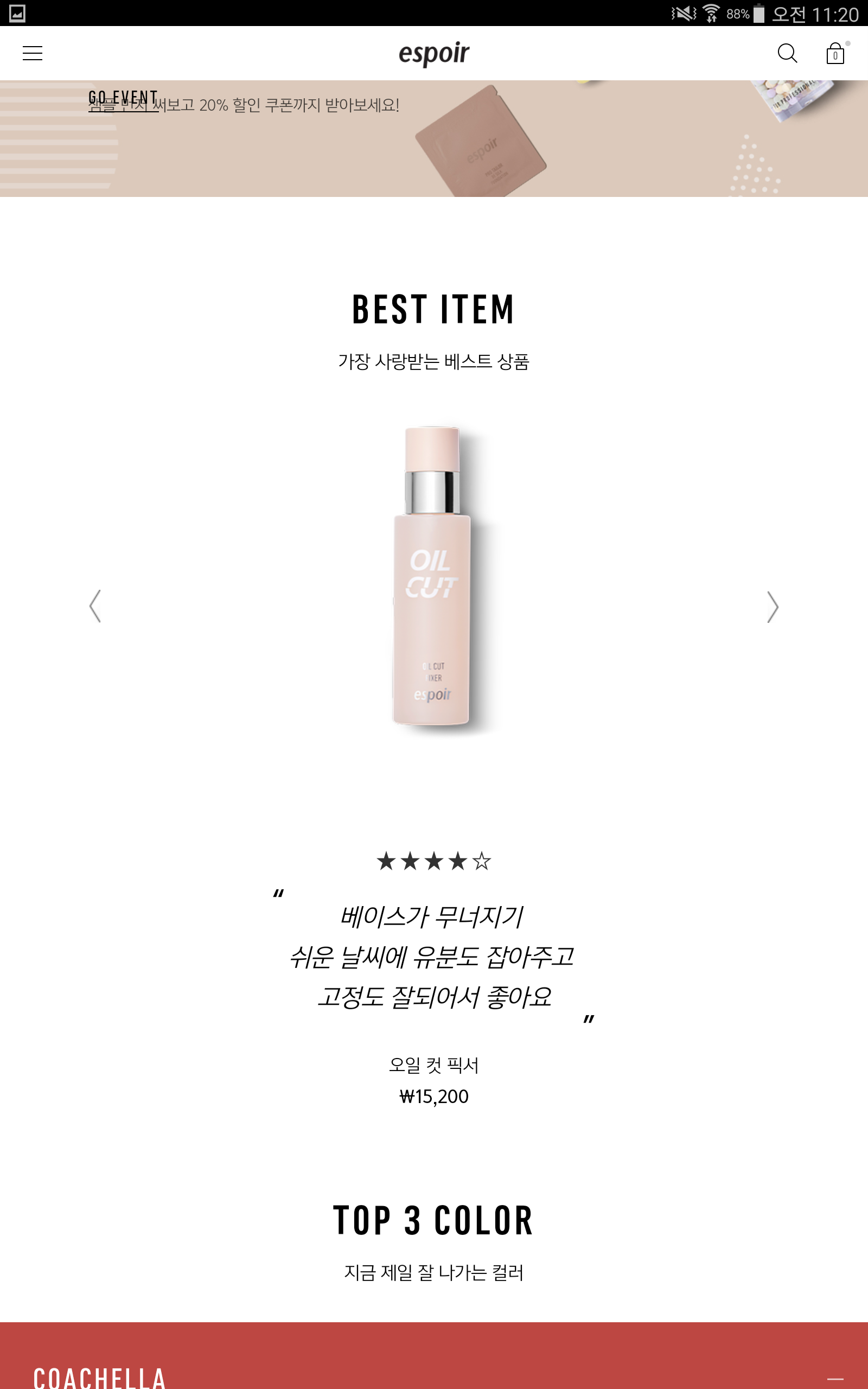This screenshot has width=868, height=1389.
Task: Tap the italic customer review quote
Action: pos(434,957)
